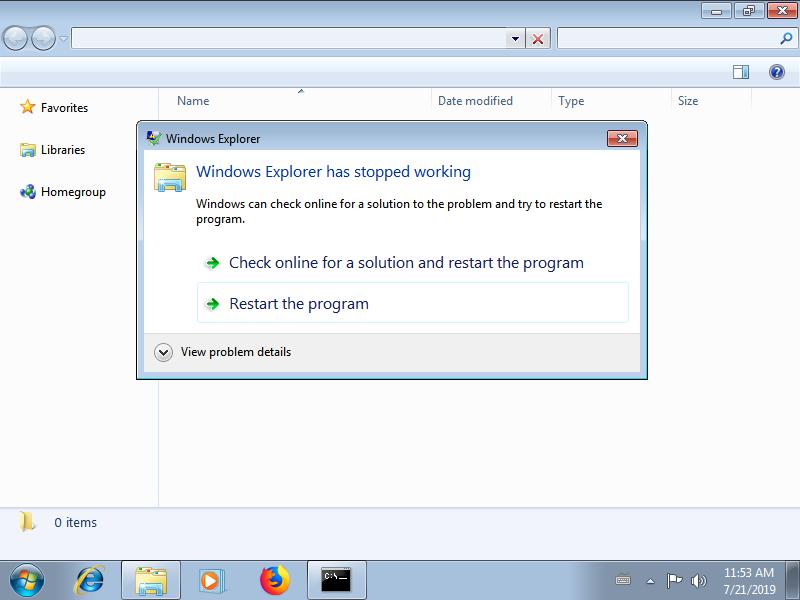
Task: Click the search magnifier icon
Action: pos(786,38)
